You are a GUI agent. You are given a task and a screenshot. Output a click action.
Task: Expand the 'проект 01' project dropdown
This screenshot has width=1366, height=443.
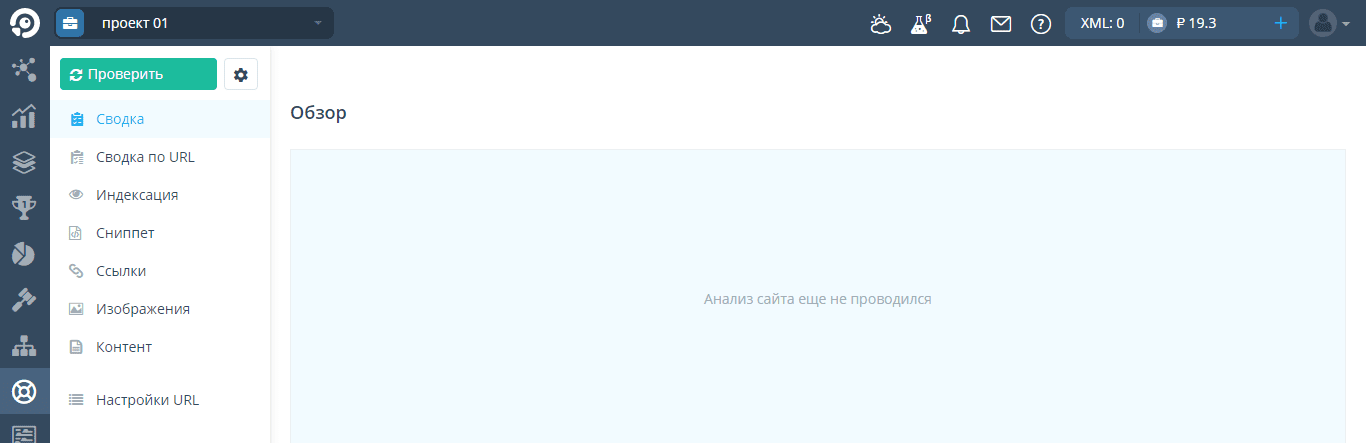click(194, 23)
